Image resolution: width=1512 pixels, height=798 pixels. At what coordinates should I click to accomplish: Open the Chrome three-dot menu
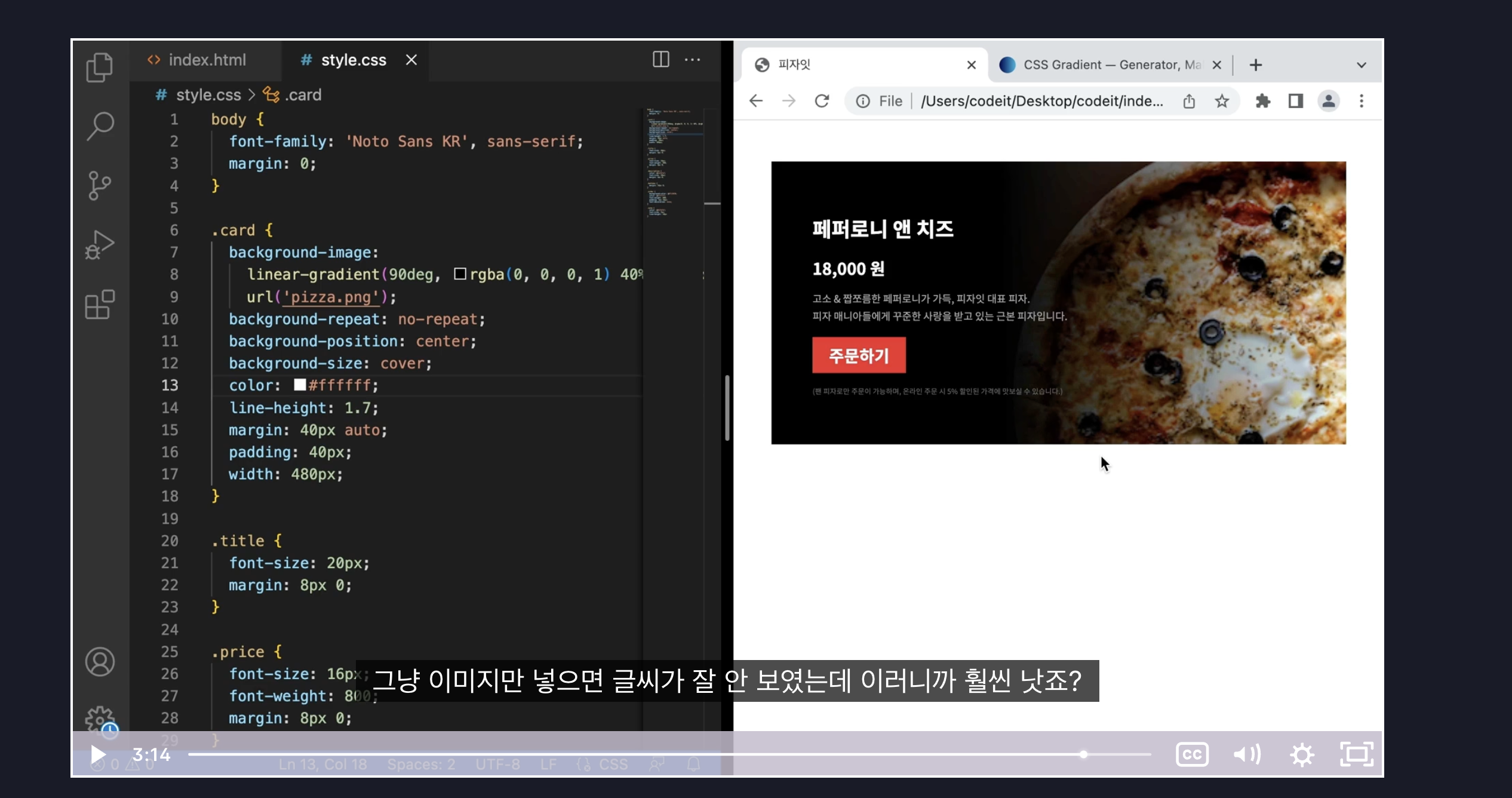tap(1362, 101)
